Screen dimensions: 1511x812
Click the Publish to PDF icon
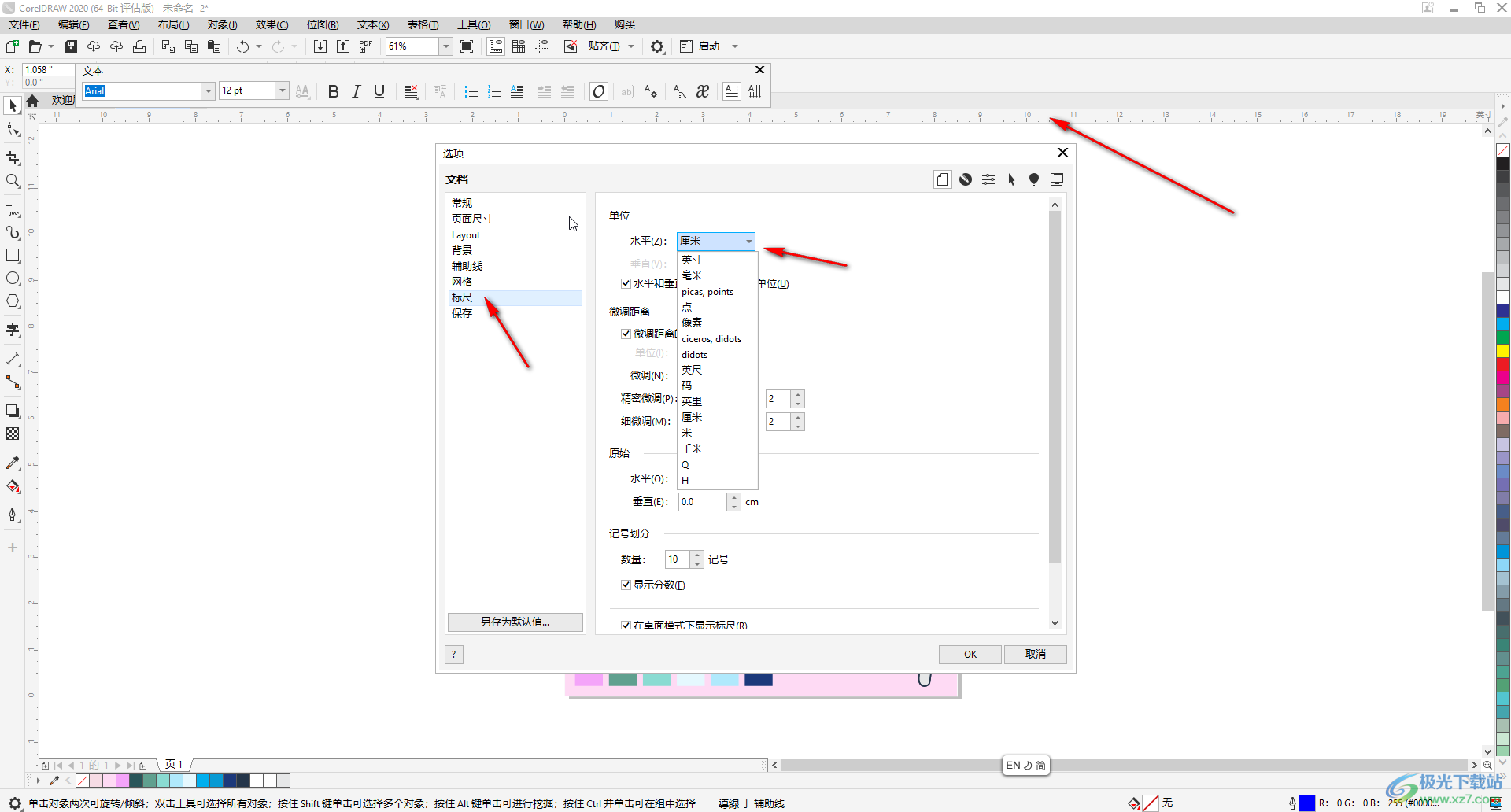[366, 46]
